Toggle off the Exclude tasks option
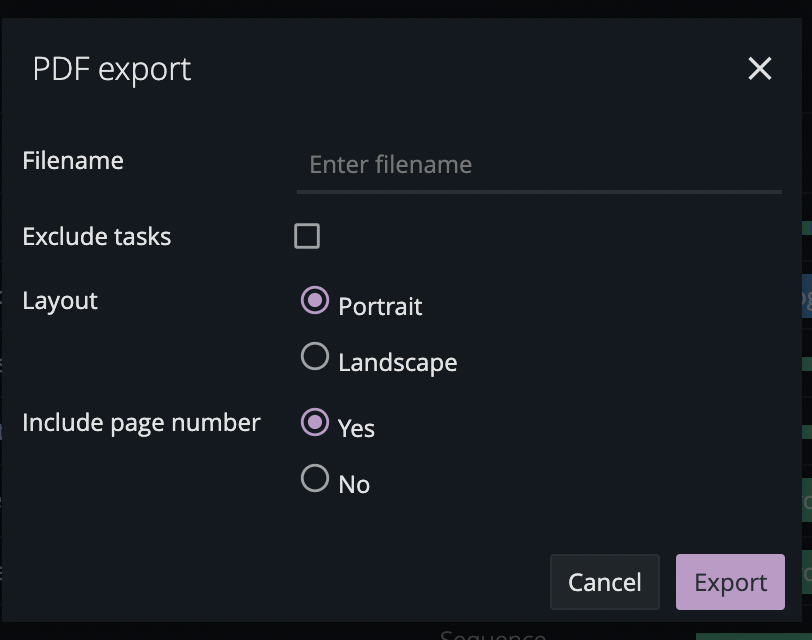The image size is (812, 640). tap(307, 236)
